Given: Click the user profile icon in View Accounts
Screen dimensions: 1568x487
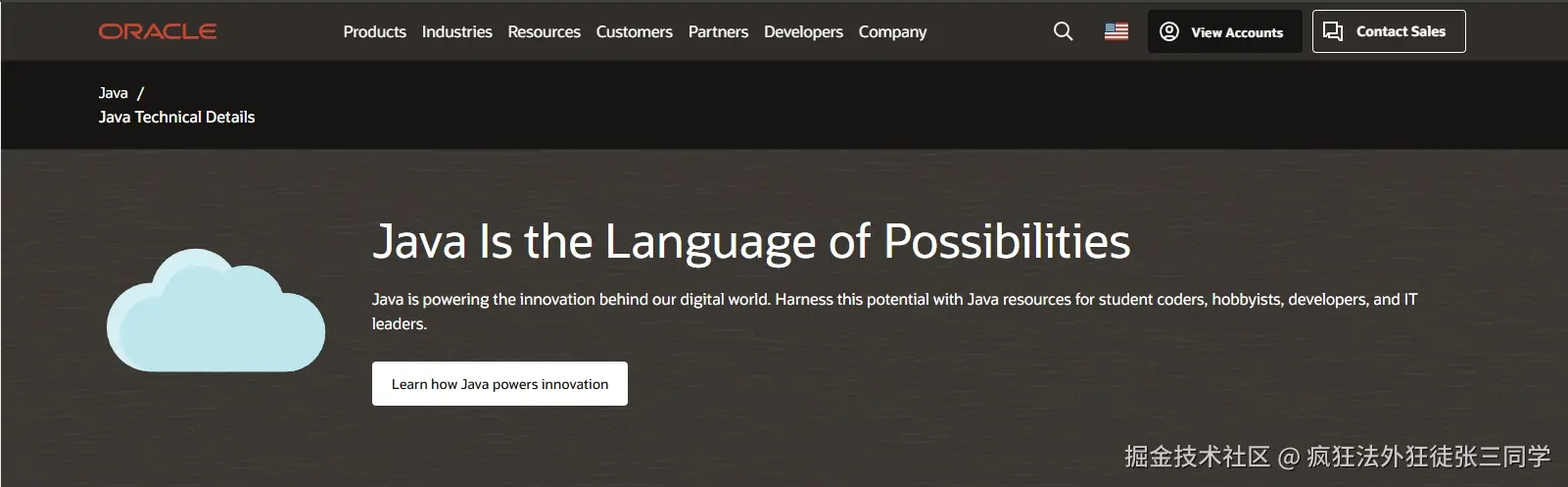Looking at the screenshot, I should tap(1169, 31).
